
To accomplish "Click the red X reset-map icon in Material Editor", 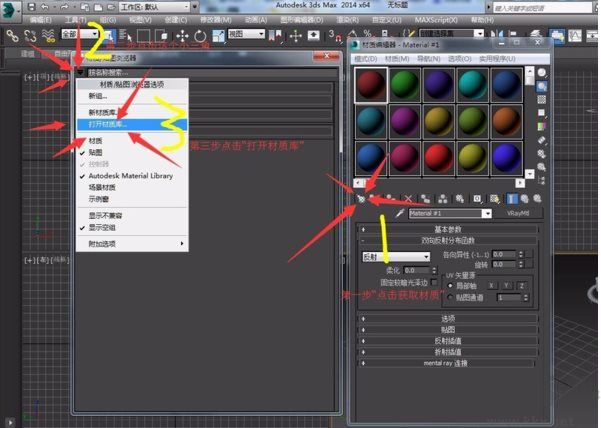I will coord(408,198).
